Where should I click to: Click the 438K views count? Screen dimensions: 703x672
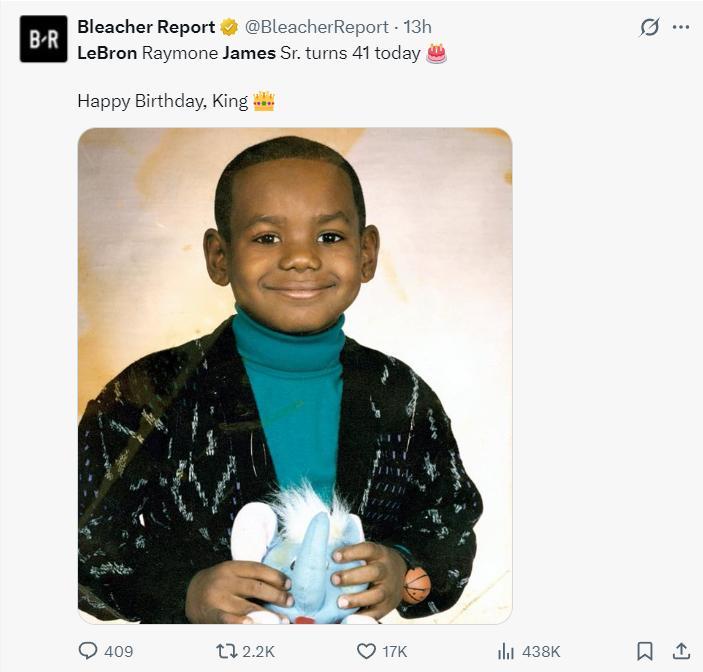coord(541,651)
